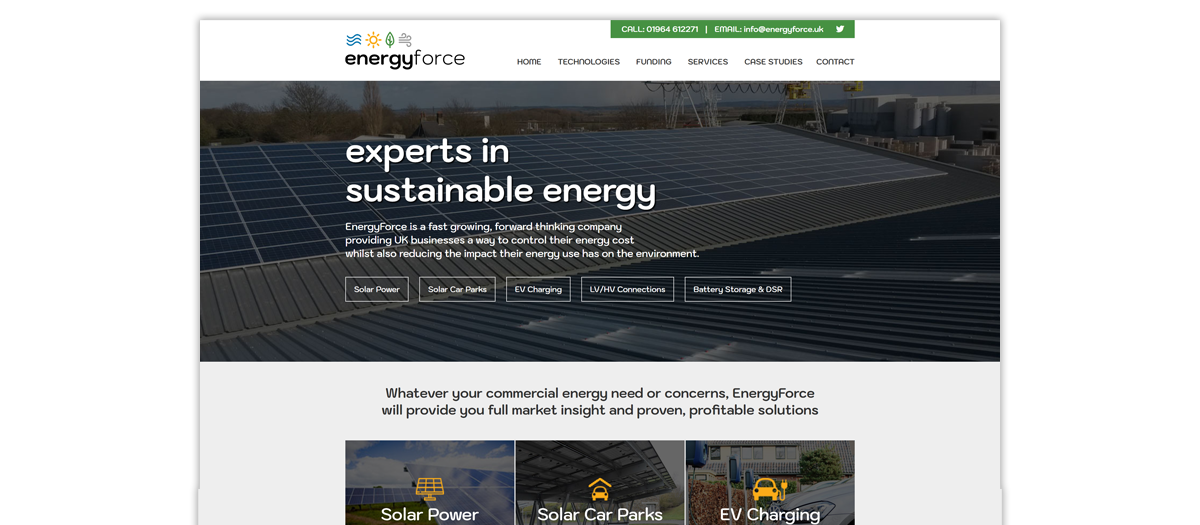Viewport: 1200px width, 525px height.
Task: Open Case Studies from the navigation
Action: pyautogui.click(x=773, y=62)
